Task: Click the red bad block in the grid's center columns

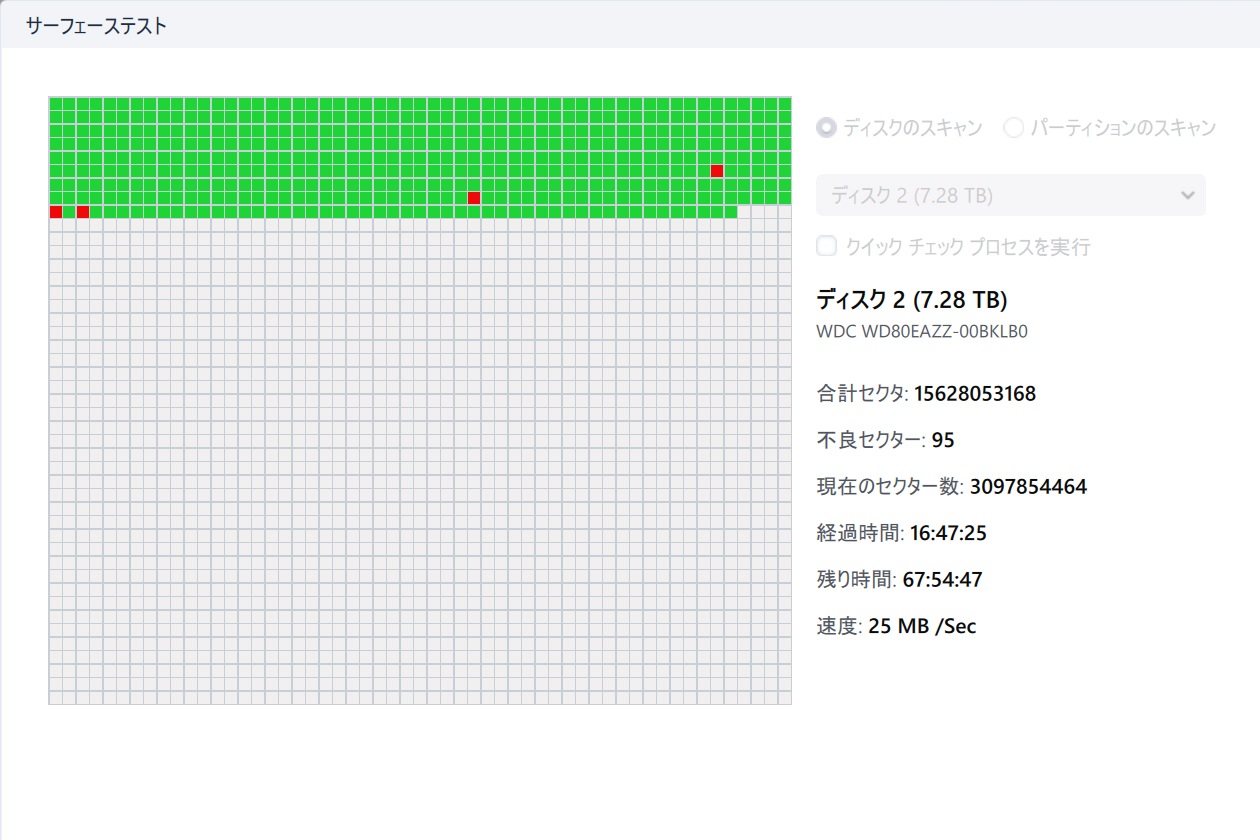Action: (x=474, y=198)
